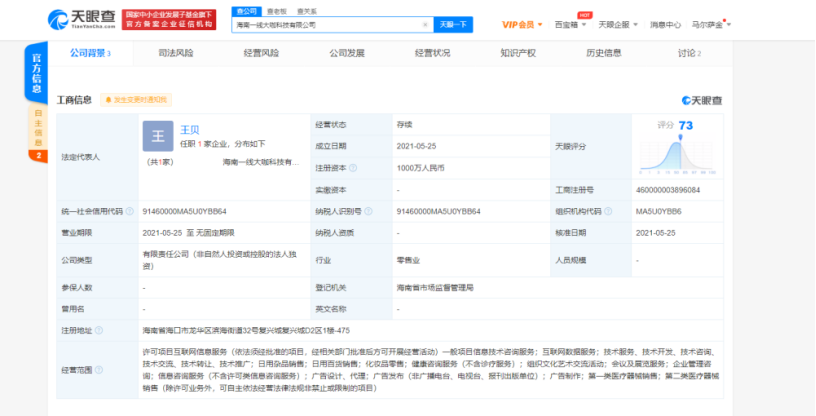Click help icon next to 统一社会信用代码
This screenshot has width=816, height=416.
click(130, 211)
